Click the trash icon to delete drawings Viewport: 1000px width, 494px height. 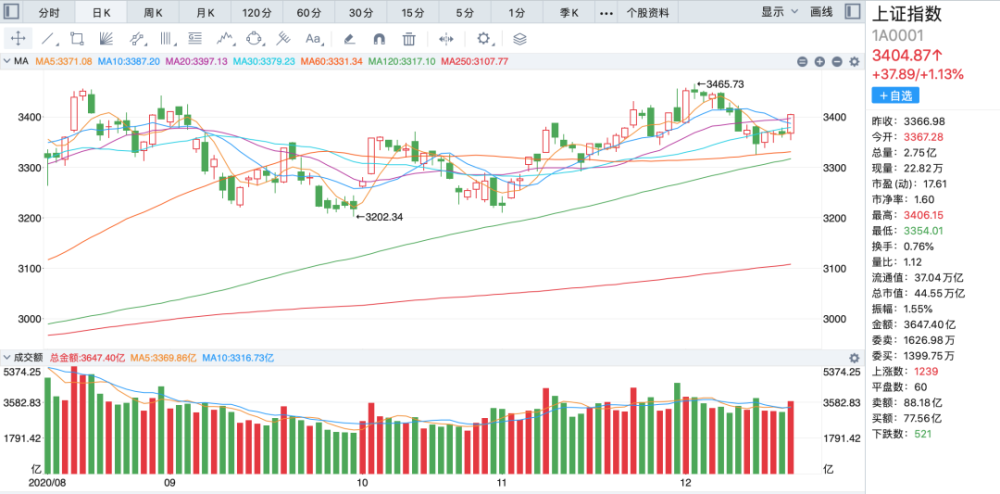click(408, 39)
